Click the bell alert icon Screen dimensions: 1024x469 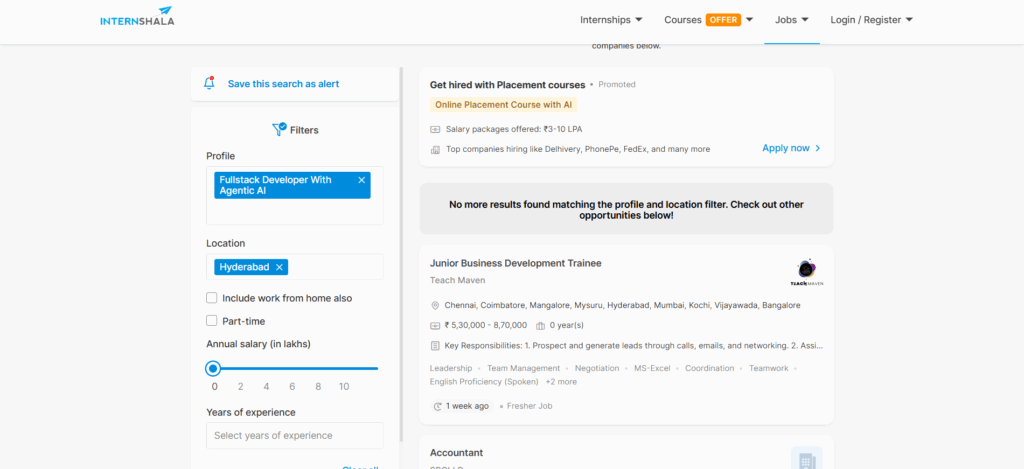click(209, 84)
